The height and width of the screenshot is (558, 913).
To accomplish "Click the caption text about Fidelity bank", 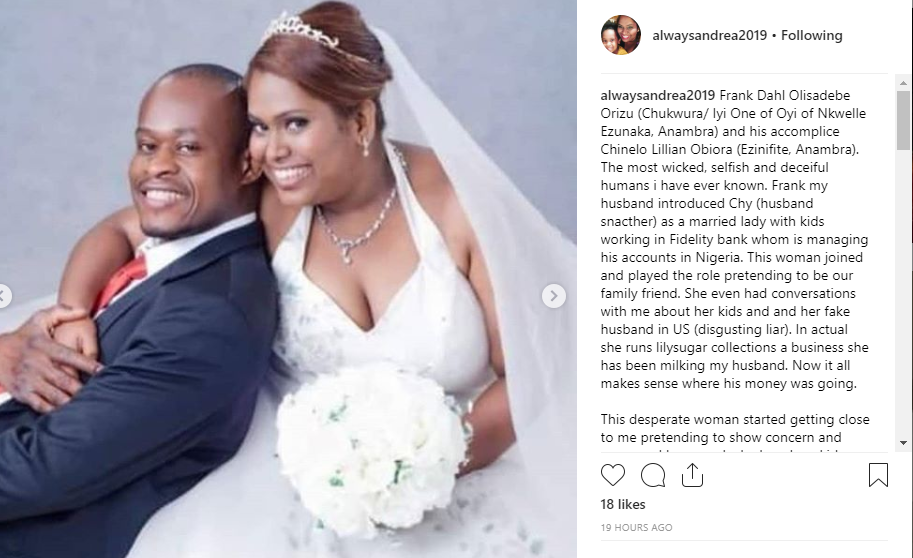I will [x=734, y=239].
